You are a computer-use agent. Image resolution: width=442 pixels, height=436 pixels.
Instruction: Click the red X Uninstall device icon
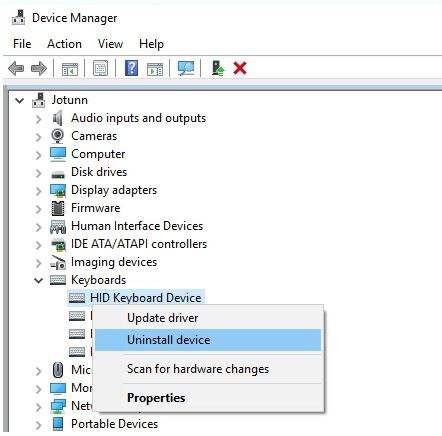240,68
